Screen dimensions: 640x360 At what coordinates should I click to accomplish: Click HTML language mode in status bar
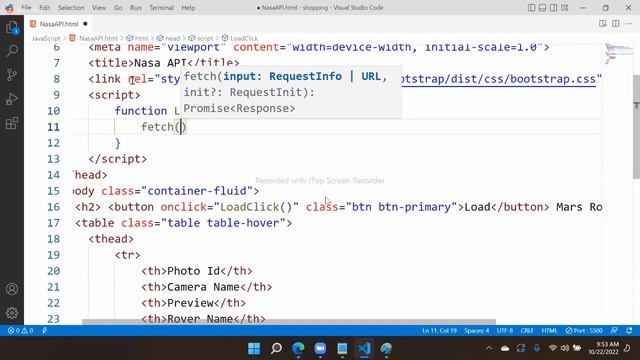(549, 331)
